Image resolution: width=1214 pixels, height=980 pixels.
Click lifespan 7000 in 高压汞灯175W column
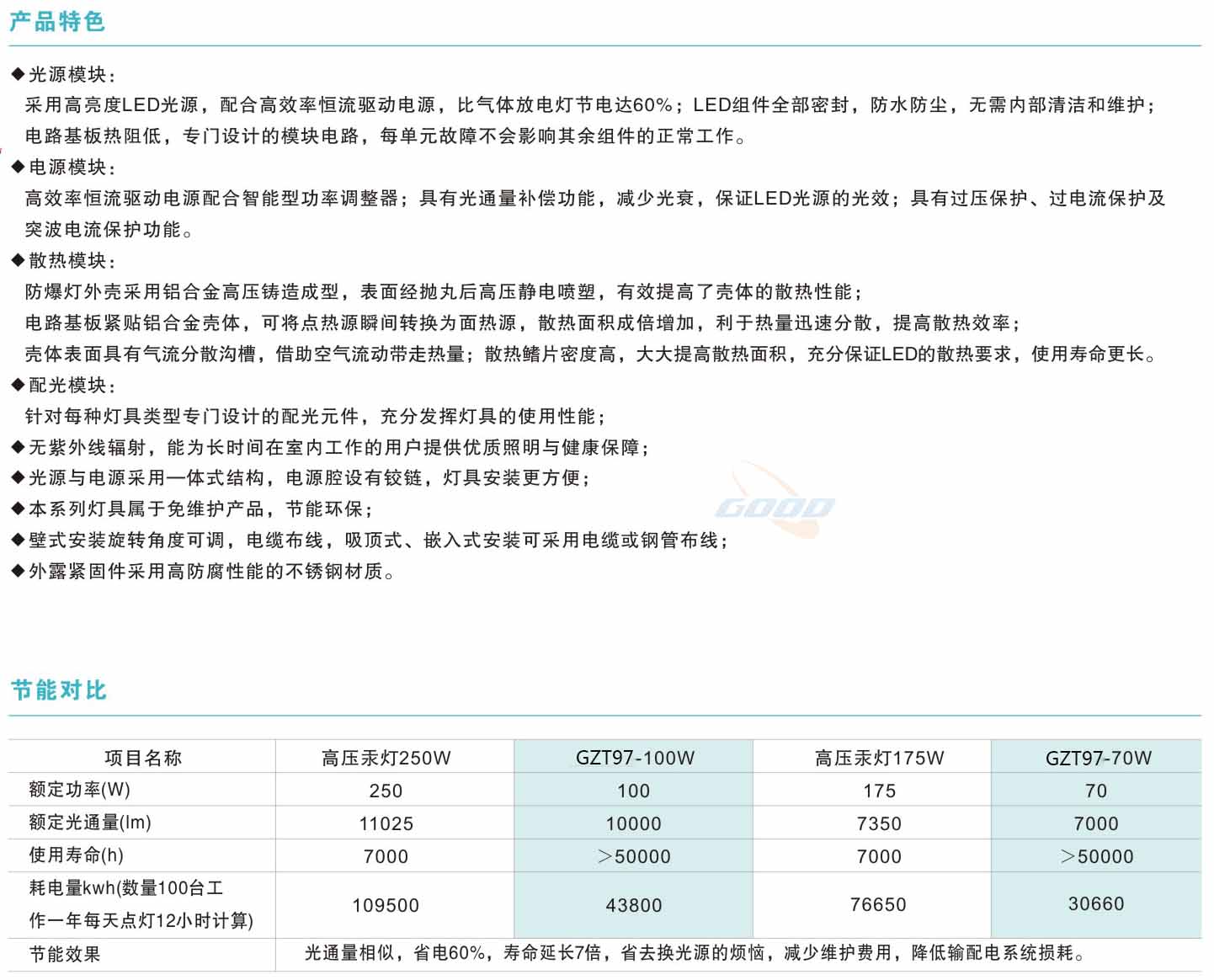879,856
